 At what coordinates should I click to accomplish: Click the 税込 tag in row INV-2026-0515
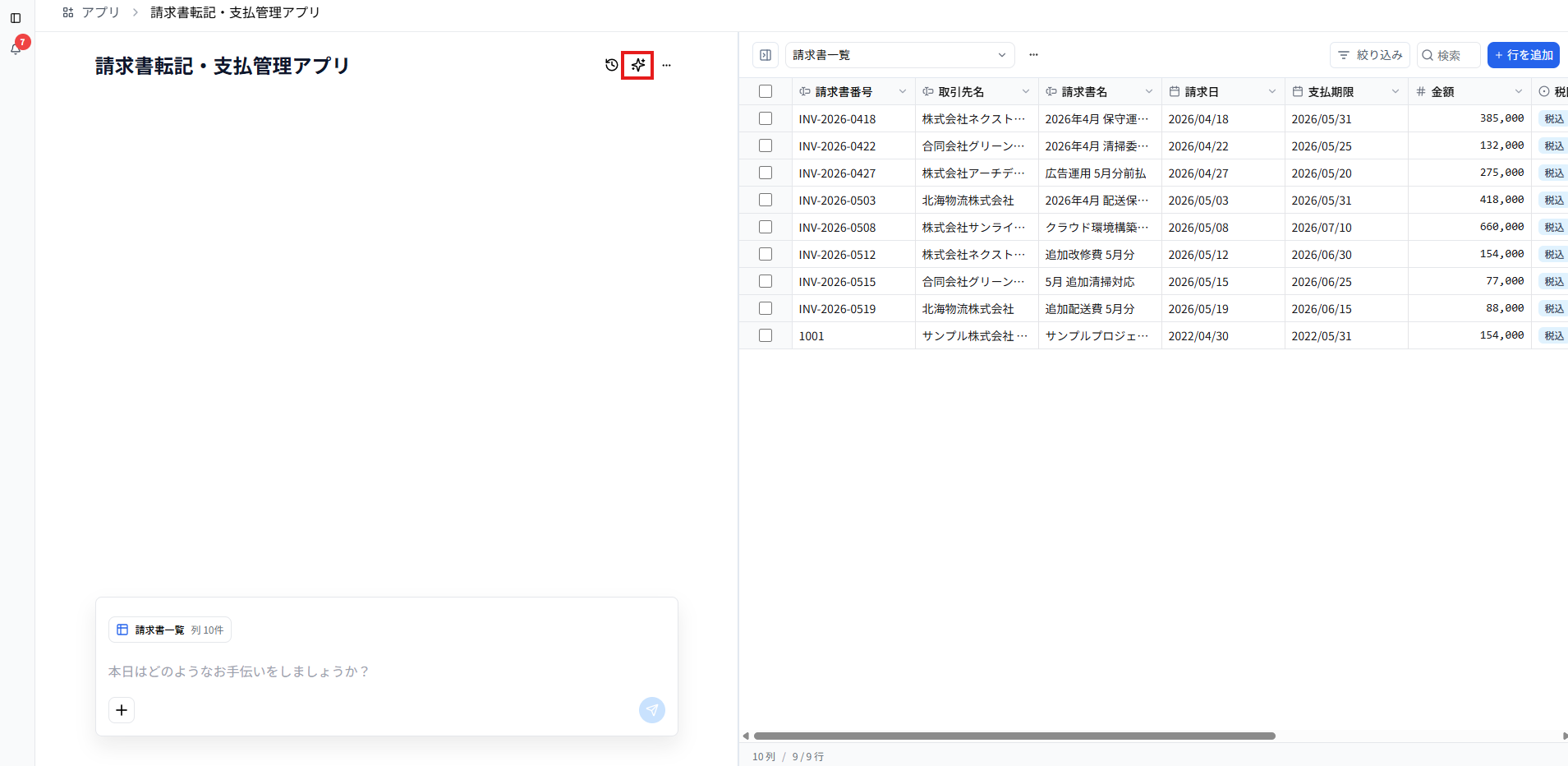tap(1553, 281)
